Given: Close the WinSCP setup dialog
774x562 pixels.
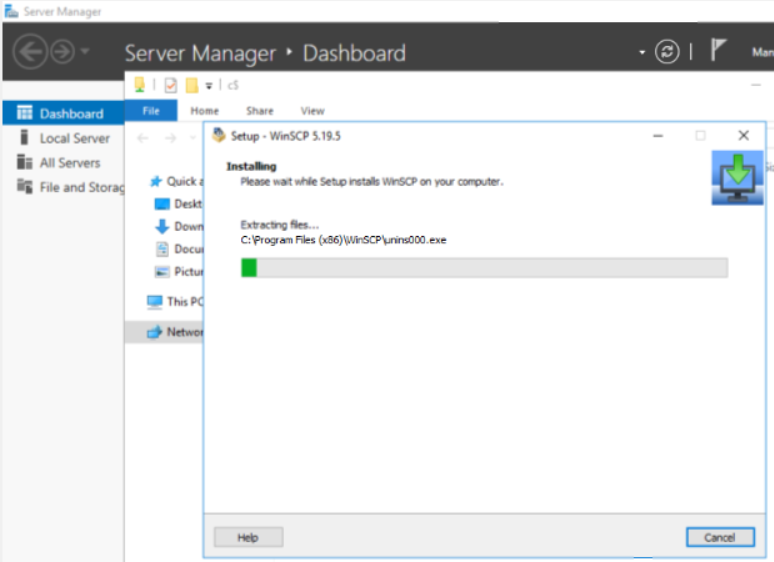Looking at the screenshot, I should (x=743, y=135).
